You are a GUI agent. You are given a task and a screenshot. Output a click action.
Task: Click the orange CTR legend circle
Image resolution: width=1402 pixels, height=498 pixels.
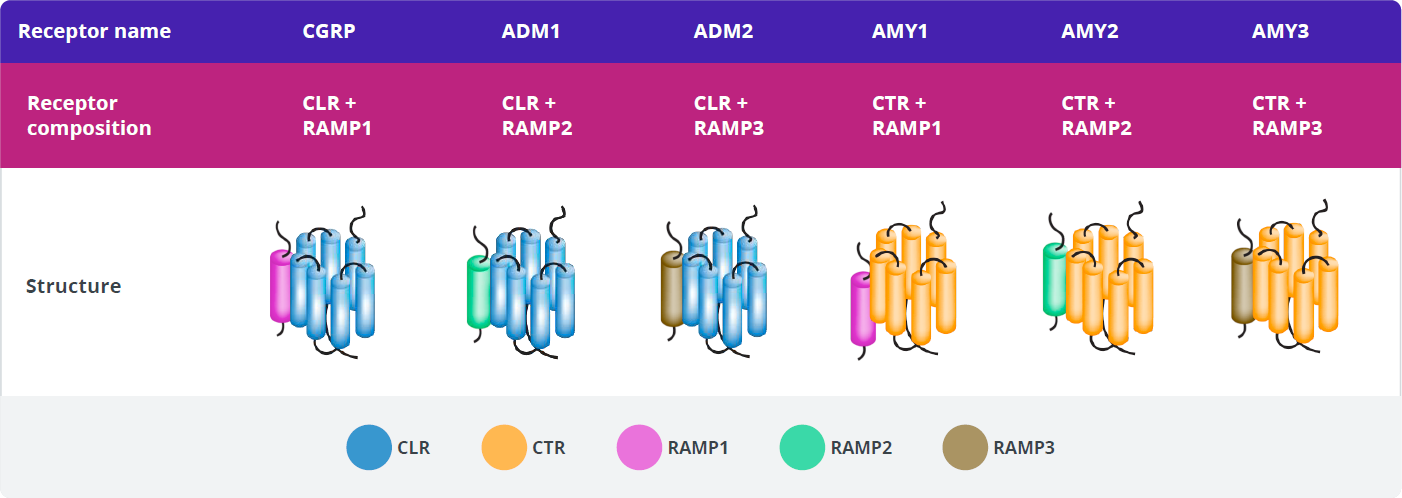tap(504, 448)
